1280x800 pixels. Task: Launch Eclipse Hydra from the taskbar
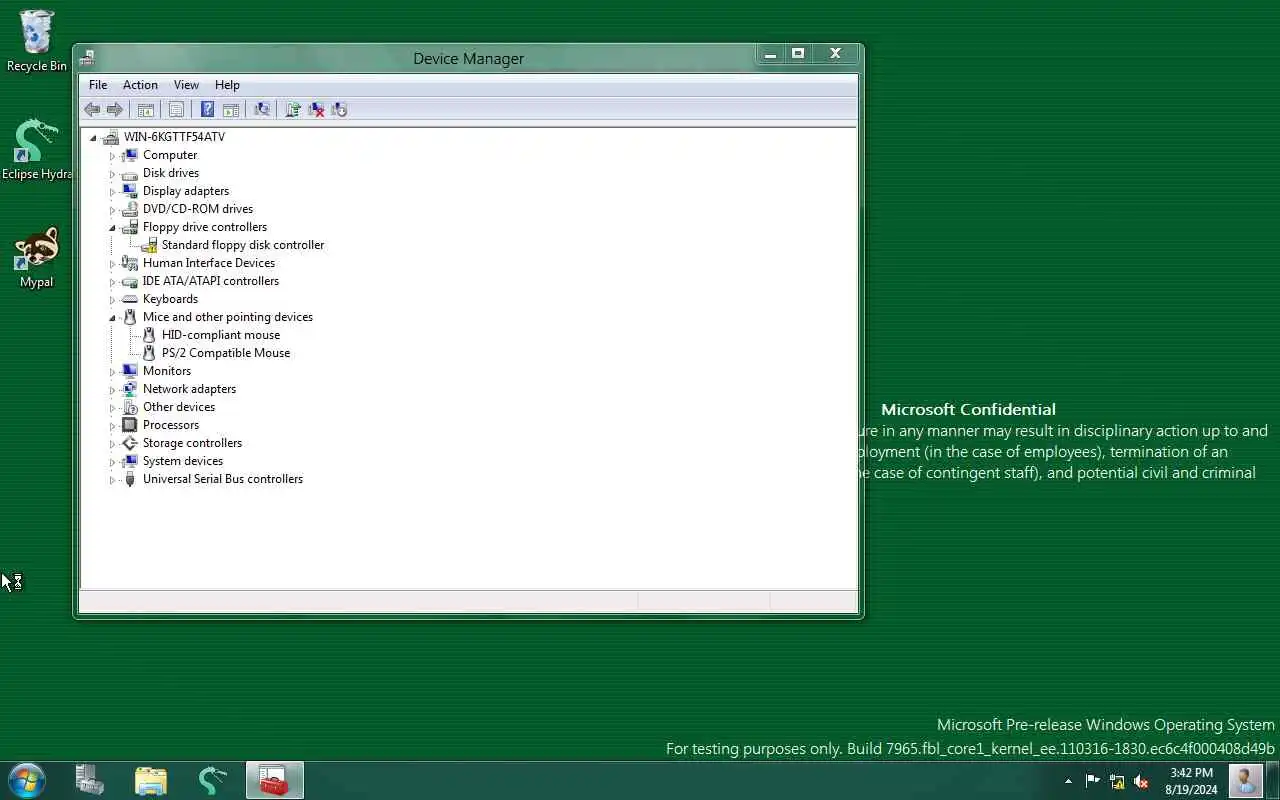pos(212,780)
